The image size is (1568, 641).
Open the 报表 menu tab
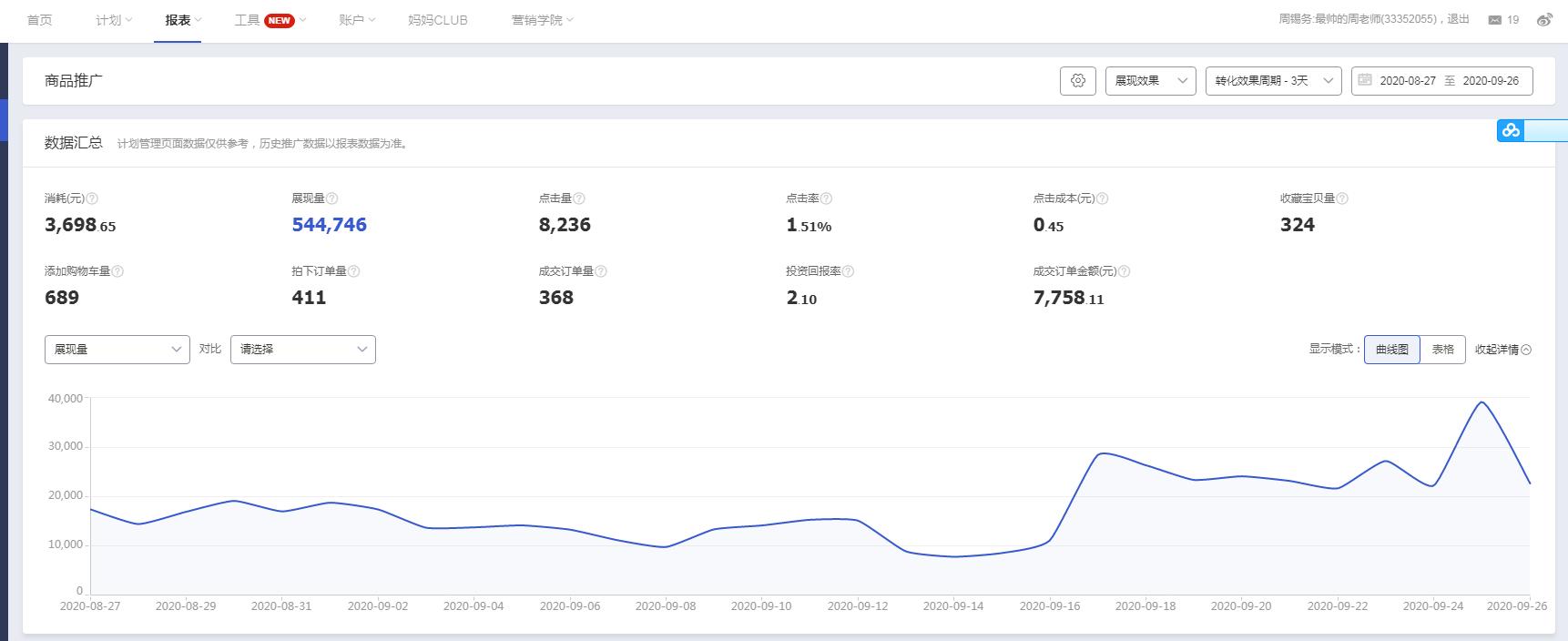[x=178, y=20]
